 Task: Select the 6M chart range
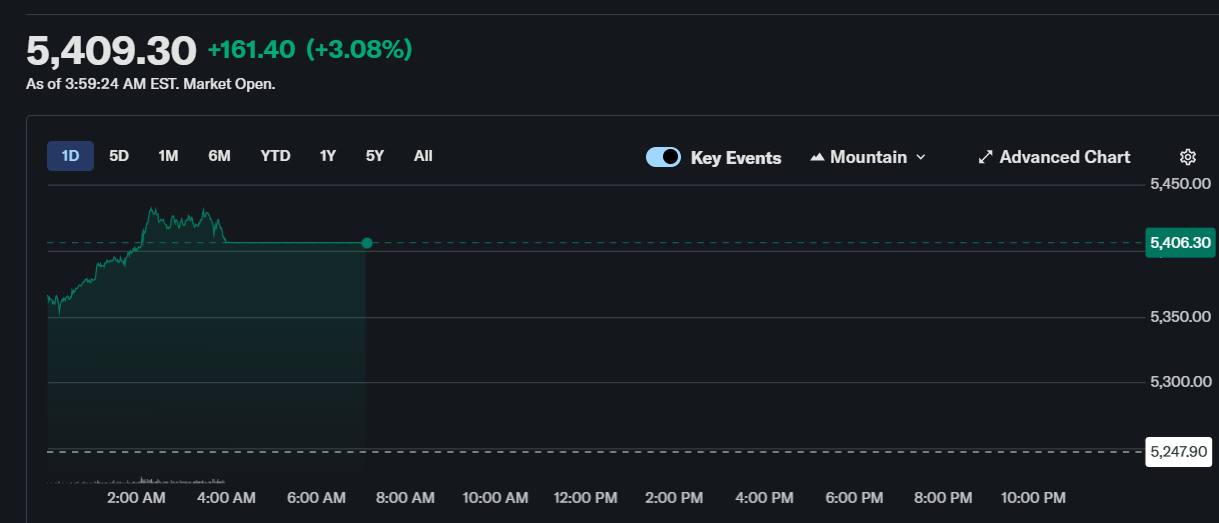pos(219,156)
